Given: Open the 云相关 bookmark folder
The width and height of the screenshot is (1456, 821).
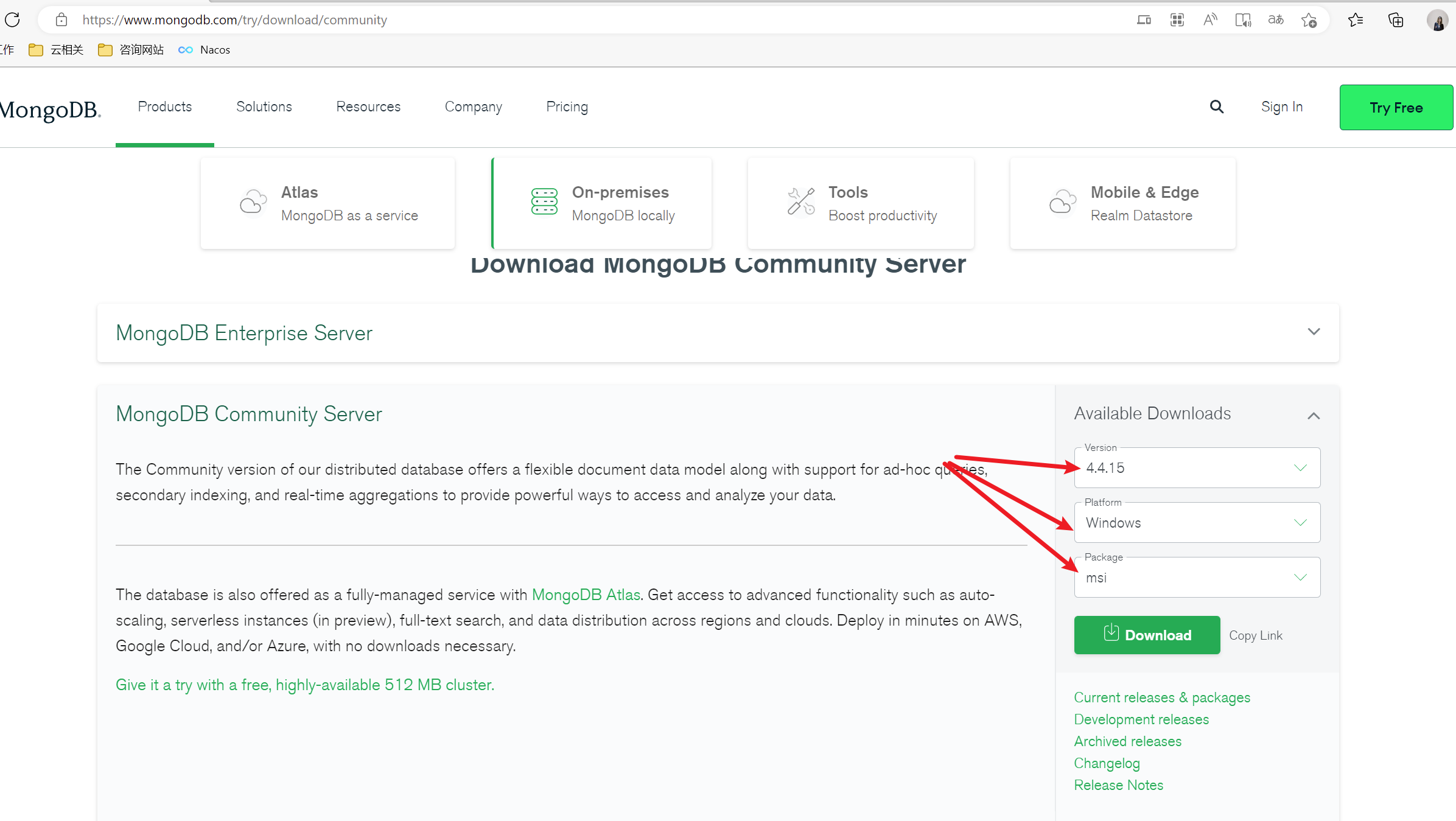Looking at the screenshot, I should [56, 50].
